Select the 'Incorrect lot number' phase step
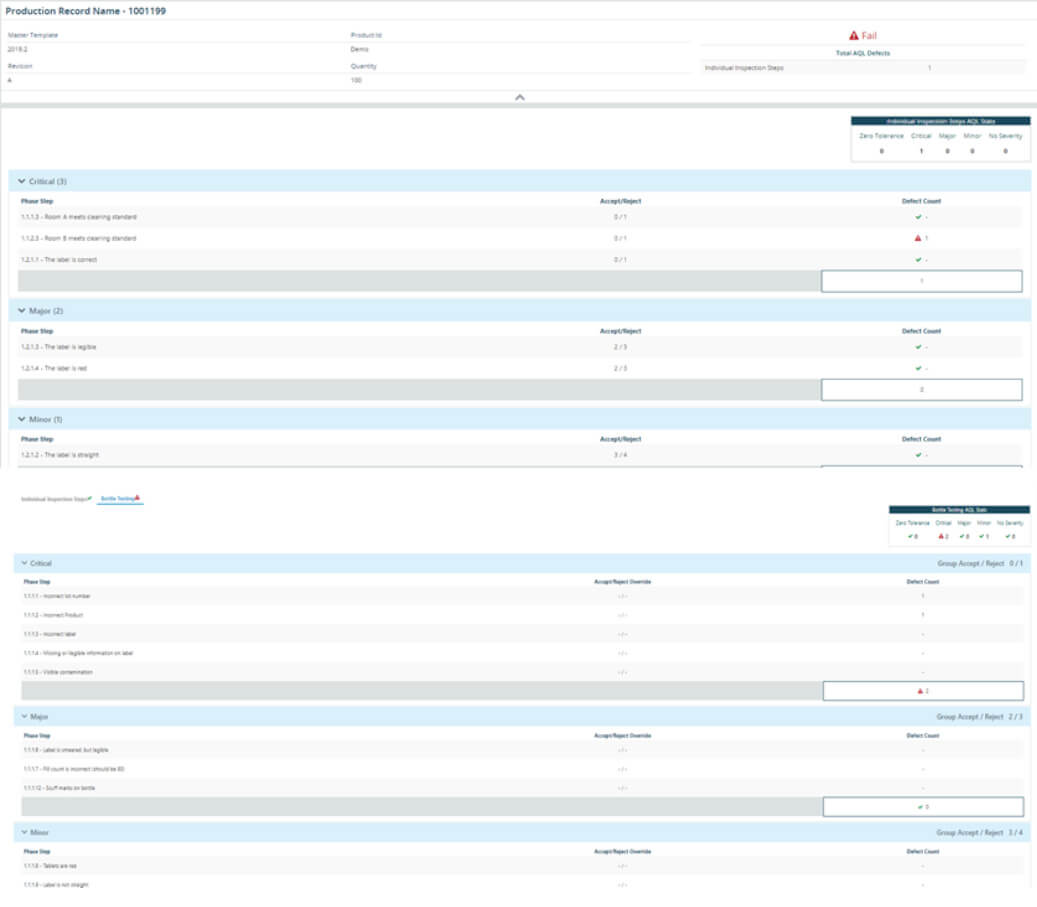The image size is (1037, 907). click(x=58, y=596)
